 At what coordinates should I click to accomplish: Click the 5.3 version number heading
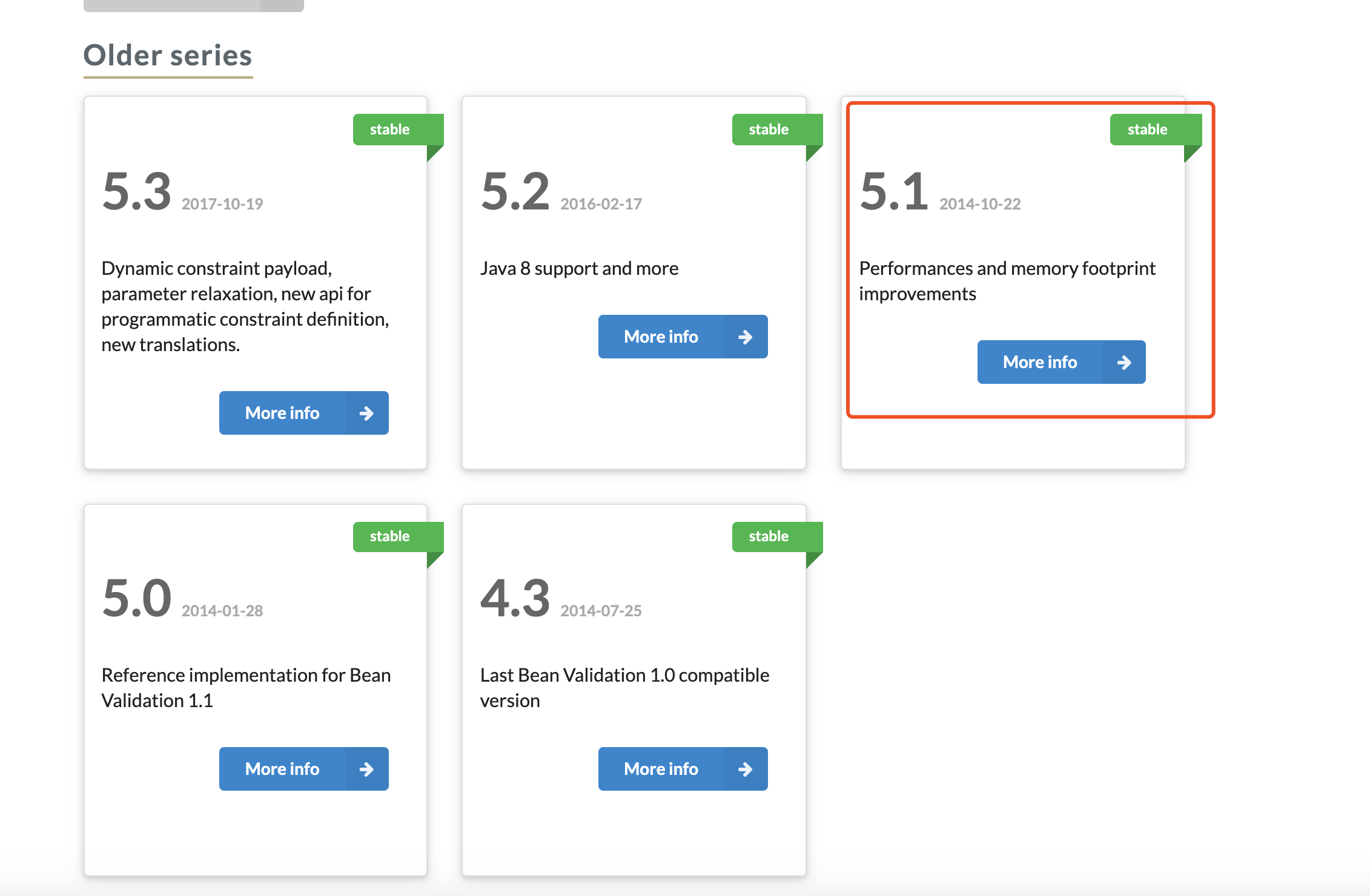[x=137, y=191]
